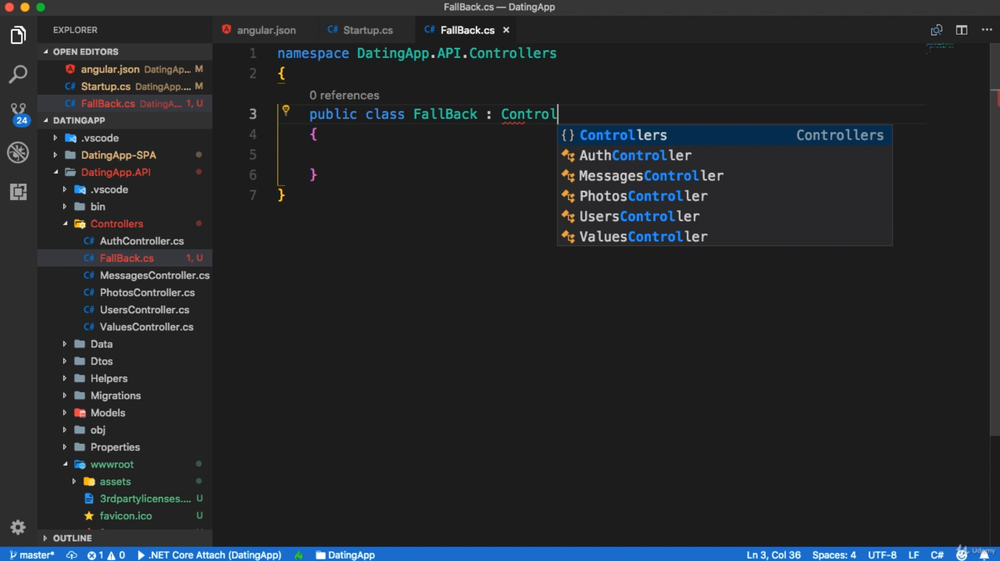Change indentation via Spaces: 4

834,555
